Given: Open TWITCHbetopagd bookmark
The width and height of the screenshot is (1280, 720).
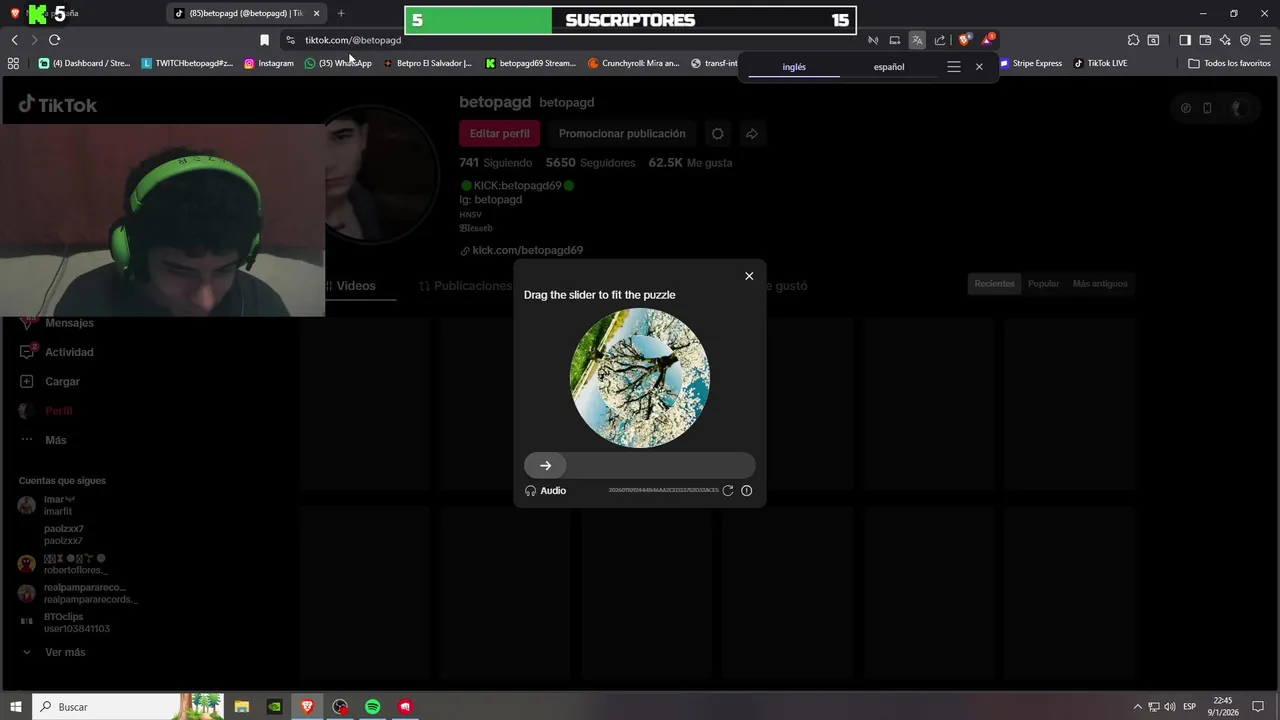Looking at the screenshot, I should (187, 63).
